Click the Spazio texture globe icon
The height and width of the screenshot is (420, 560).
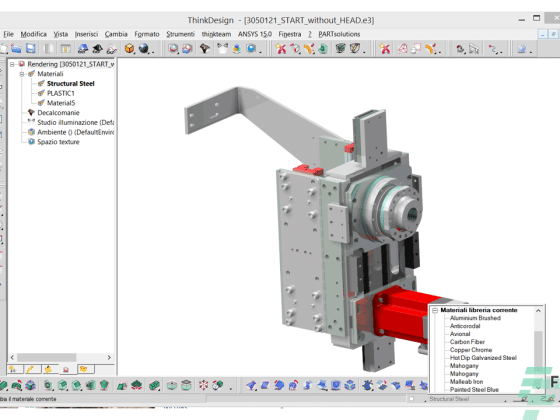(x=31, y=142)
